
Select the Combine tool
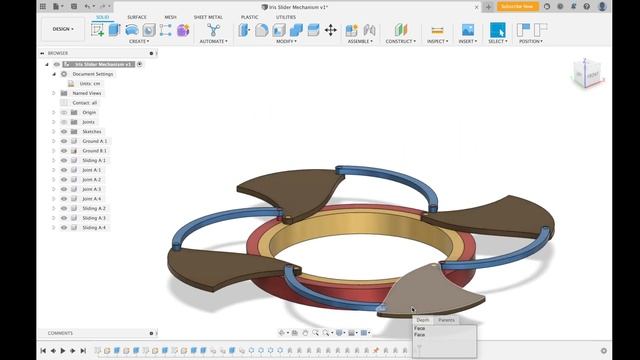pos(296,30)
